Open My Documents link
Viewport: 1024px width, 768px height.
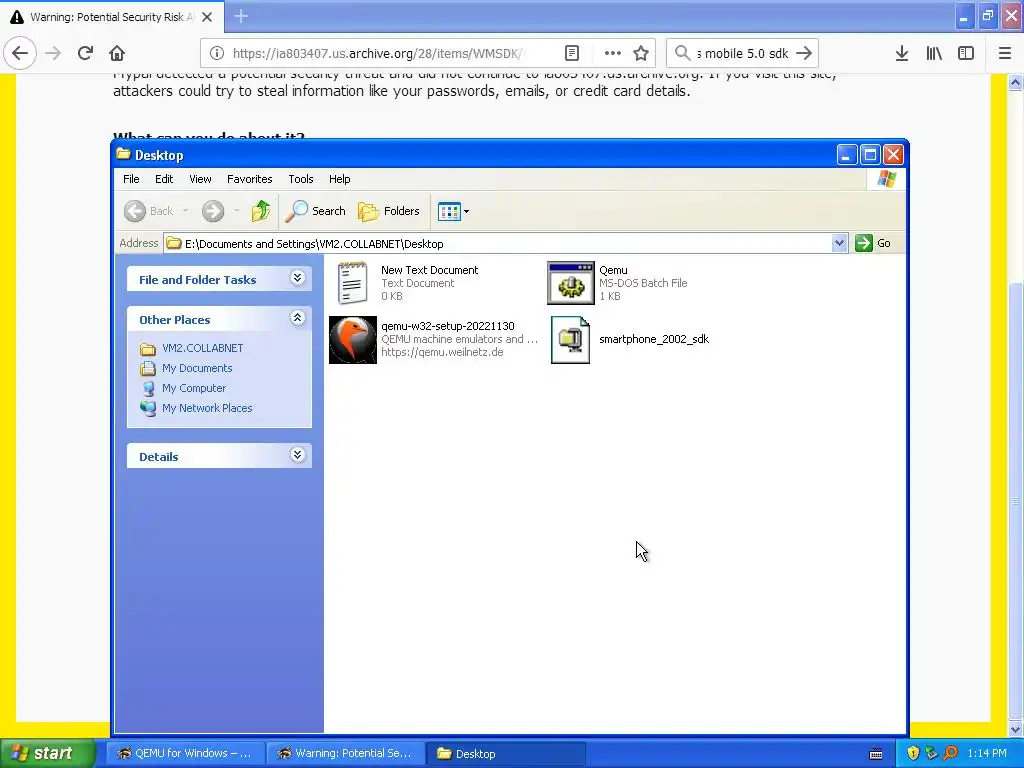[x=197, y=368]
